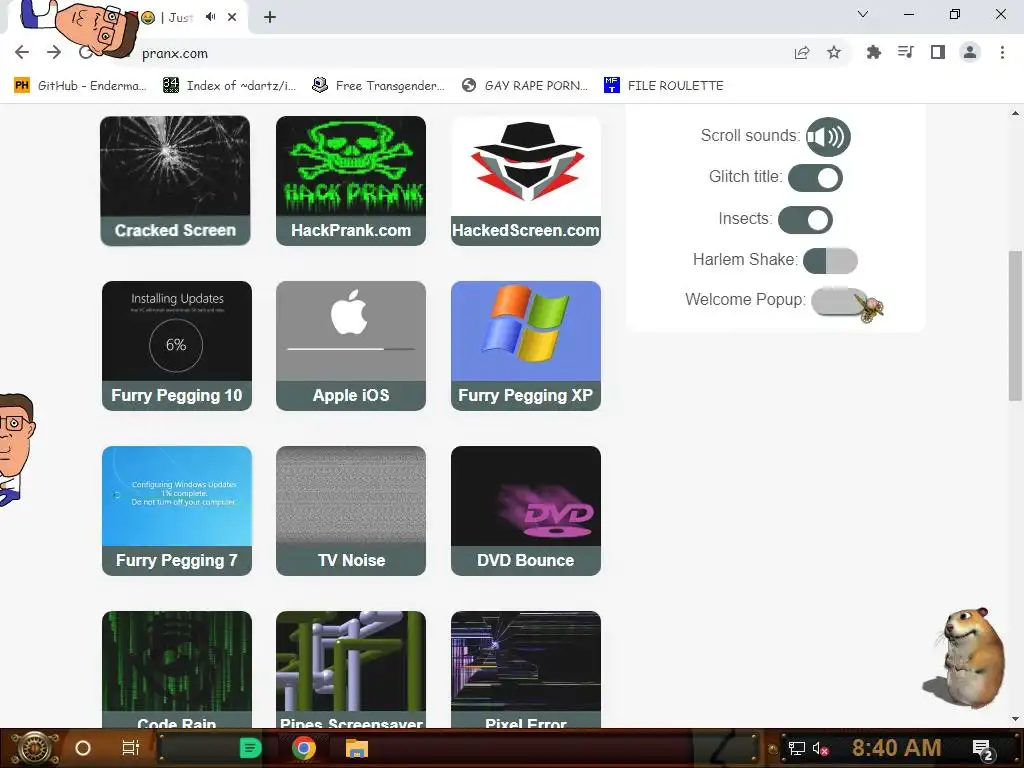Open the green notes app on taskbar
This screenshot has height=768, width=1024.
250,748
